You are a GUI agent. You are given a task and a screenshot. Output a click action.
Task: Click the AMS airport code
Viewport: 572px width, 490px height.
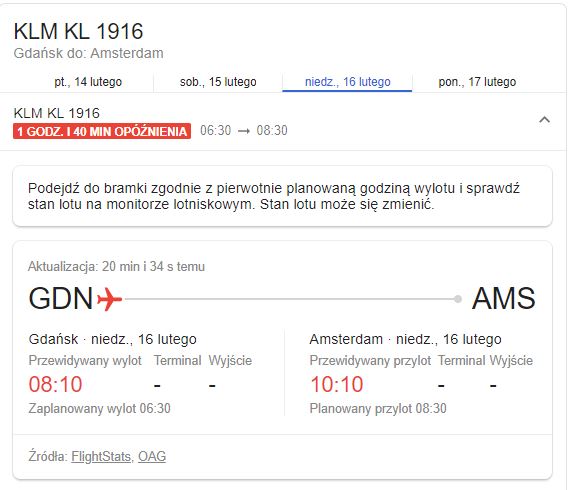(503, 298)
